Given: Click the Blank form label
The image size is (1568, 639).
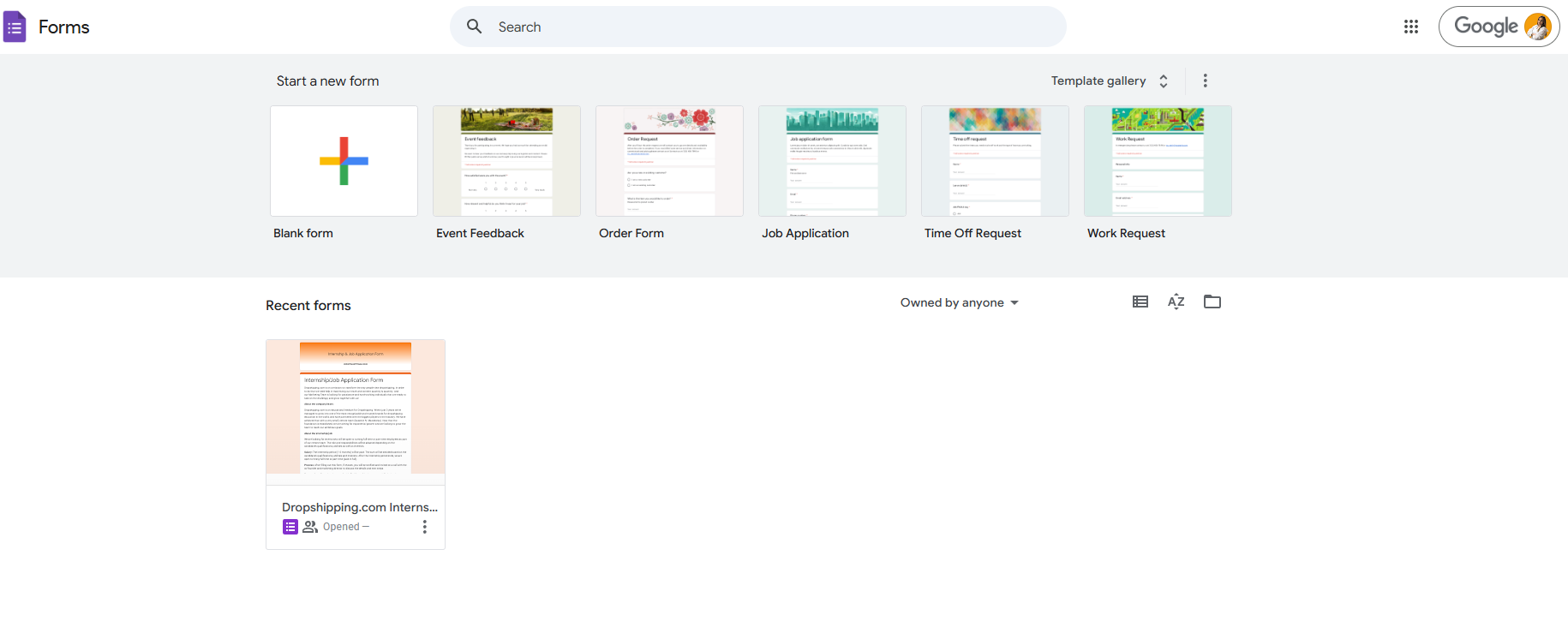Looking at the screenshot, I should [303, 233].
